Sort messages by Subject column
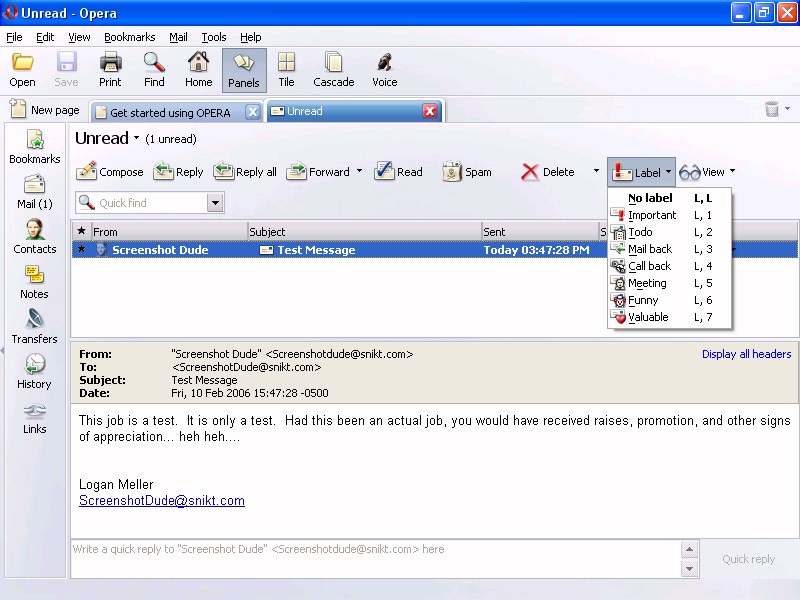Screen dimensions: 800x600 tap(364, 232)
